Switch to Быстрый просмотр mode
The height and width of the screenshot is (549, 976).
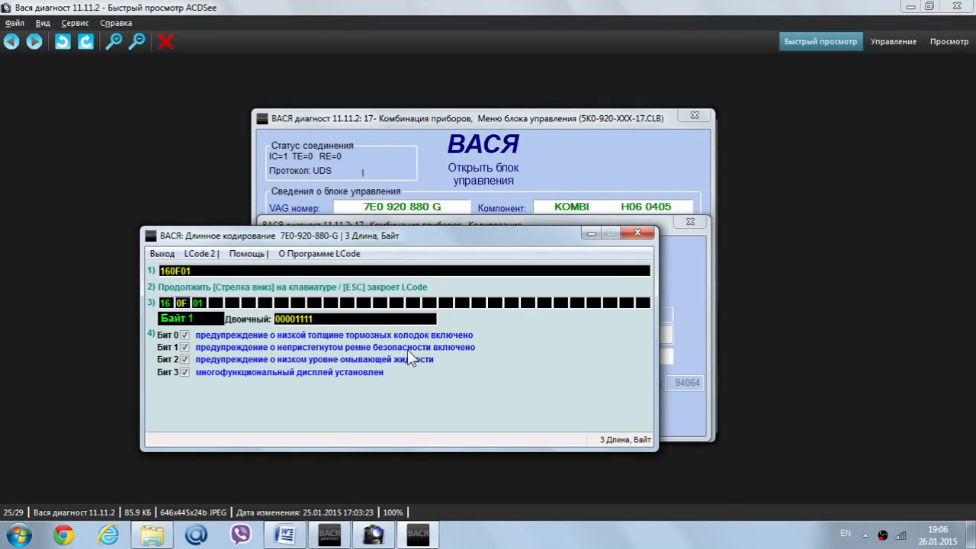click(820, 42)
